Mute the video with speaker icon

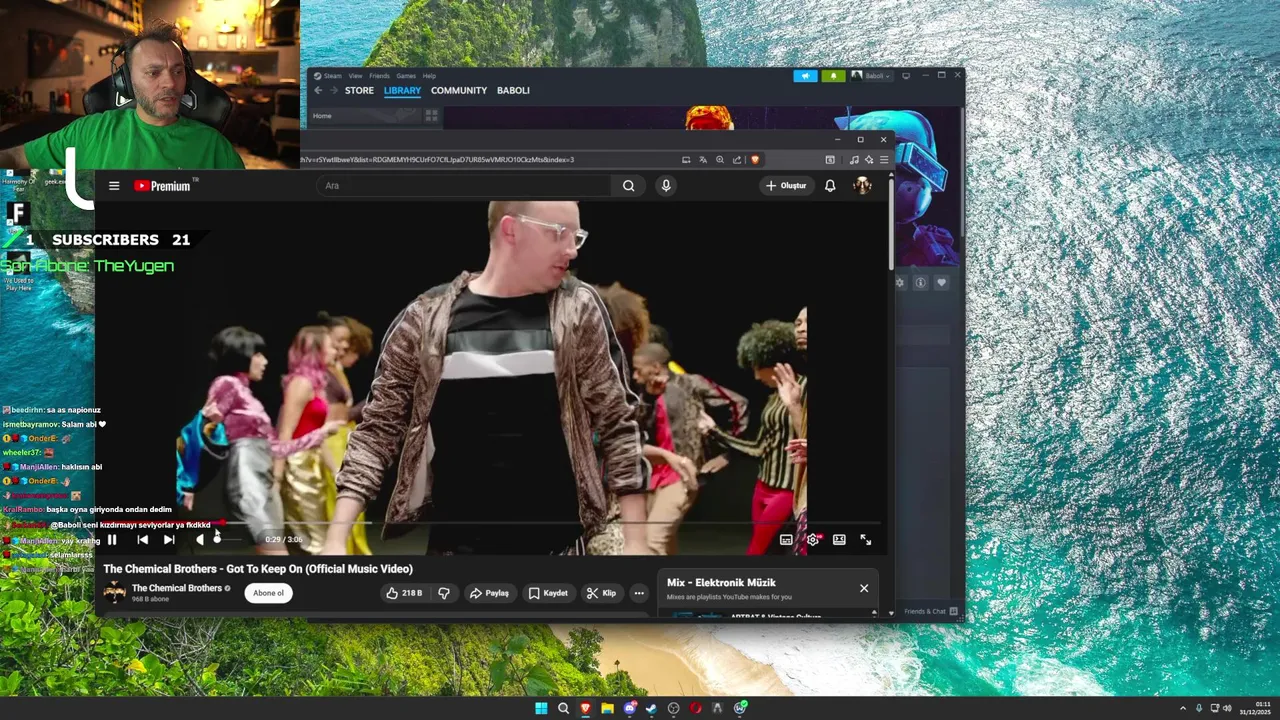pos(199,540)
